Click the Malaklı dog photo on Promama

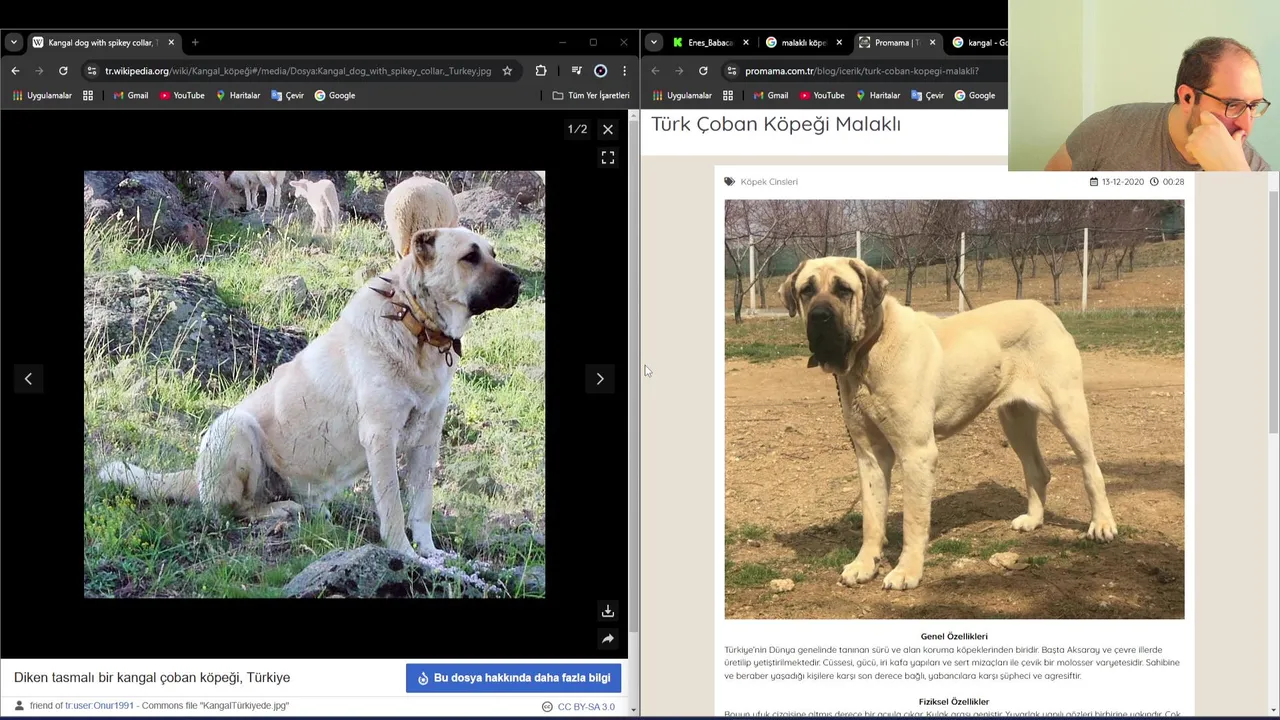click(954, 410)
